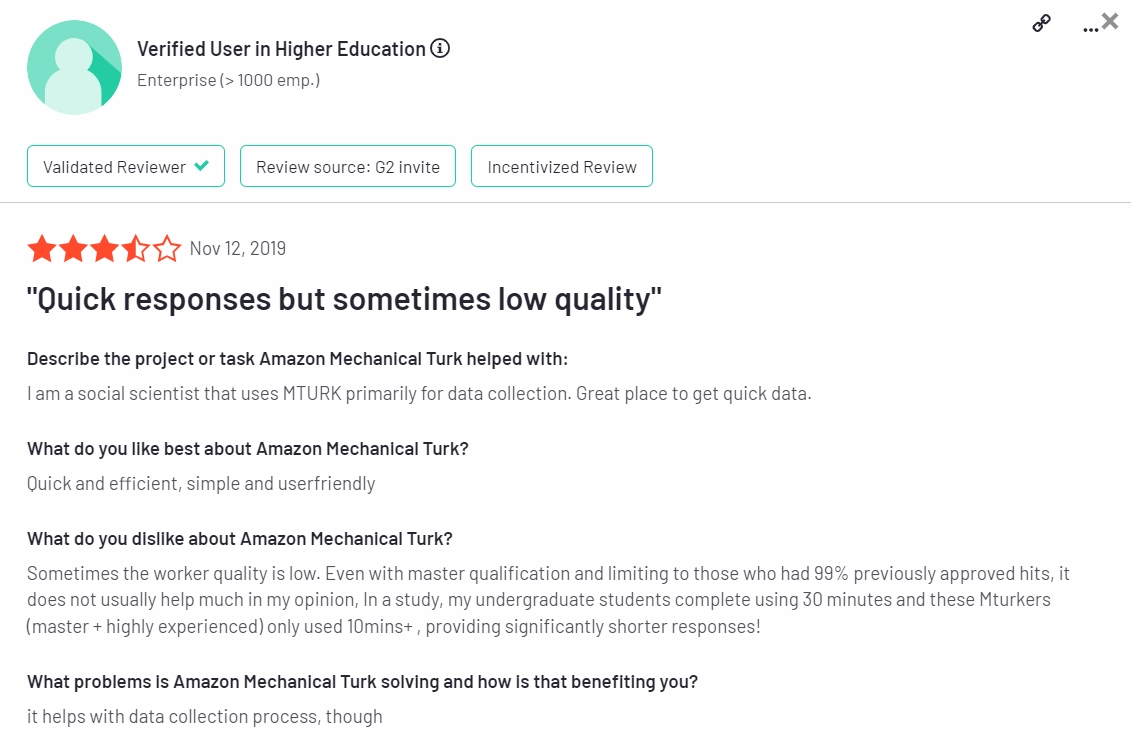Click the Enterprise (> 1000 emp.) label
1131x745 pixels.
[x=228, y=80]
